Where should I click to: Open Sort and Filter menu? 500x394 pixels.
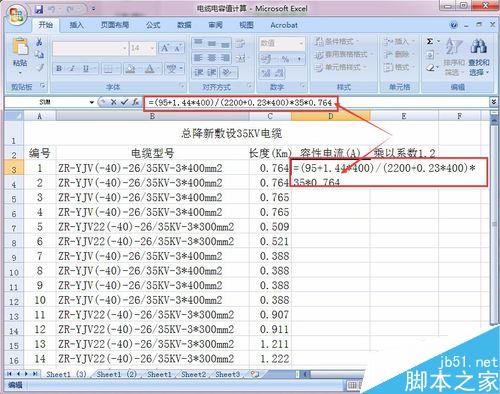click(454, 56)
